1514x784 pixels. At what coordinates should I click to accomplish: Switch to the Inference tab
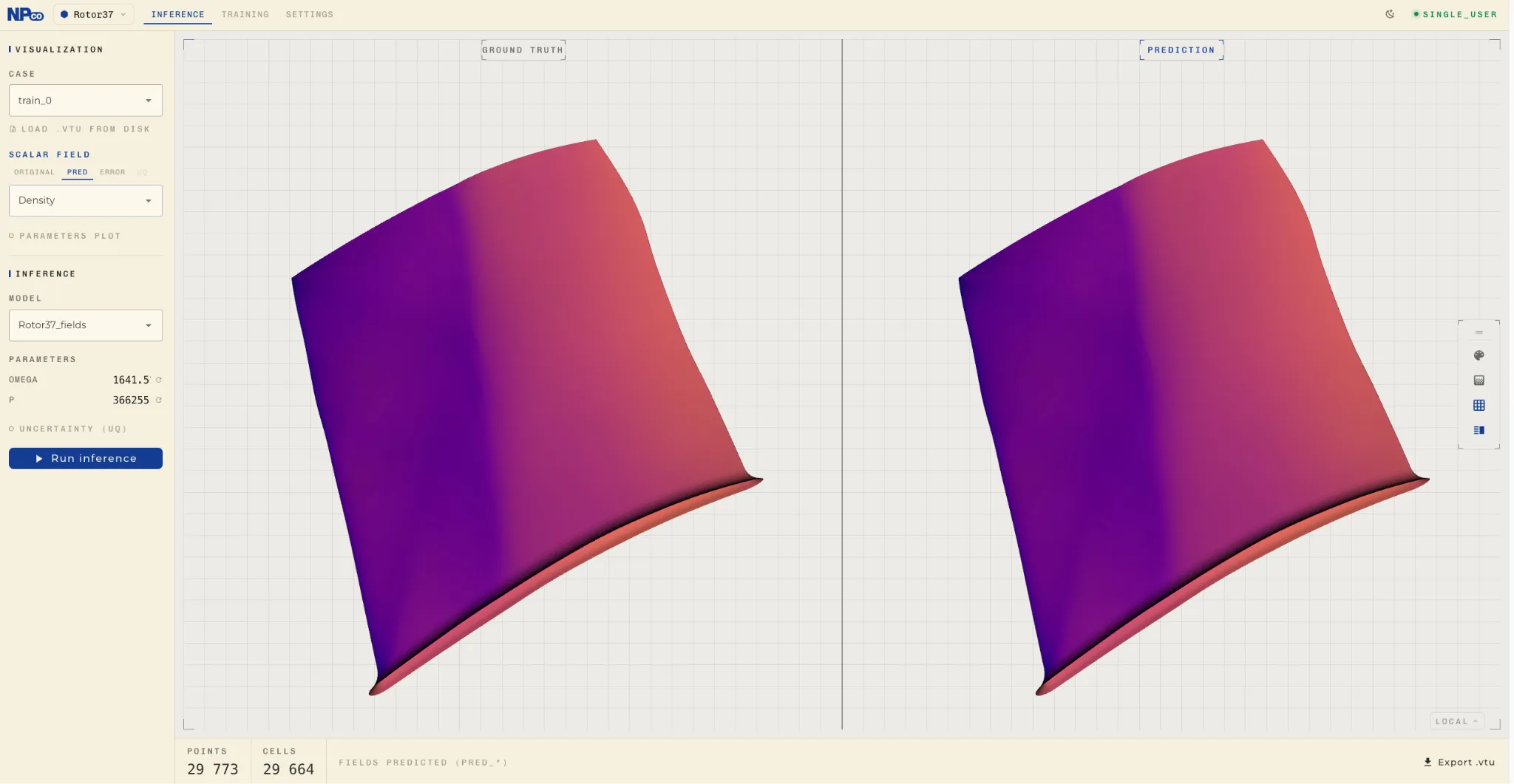177,14
